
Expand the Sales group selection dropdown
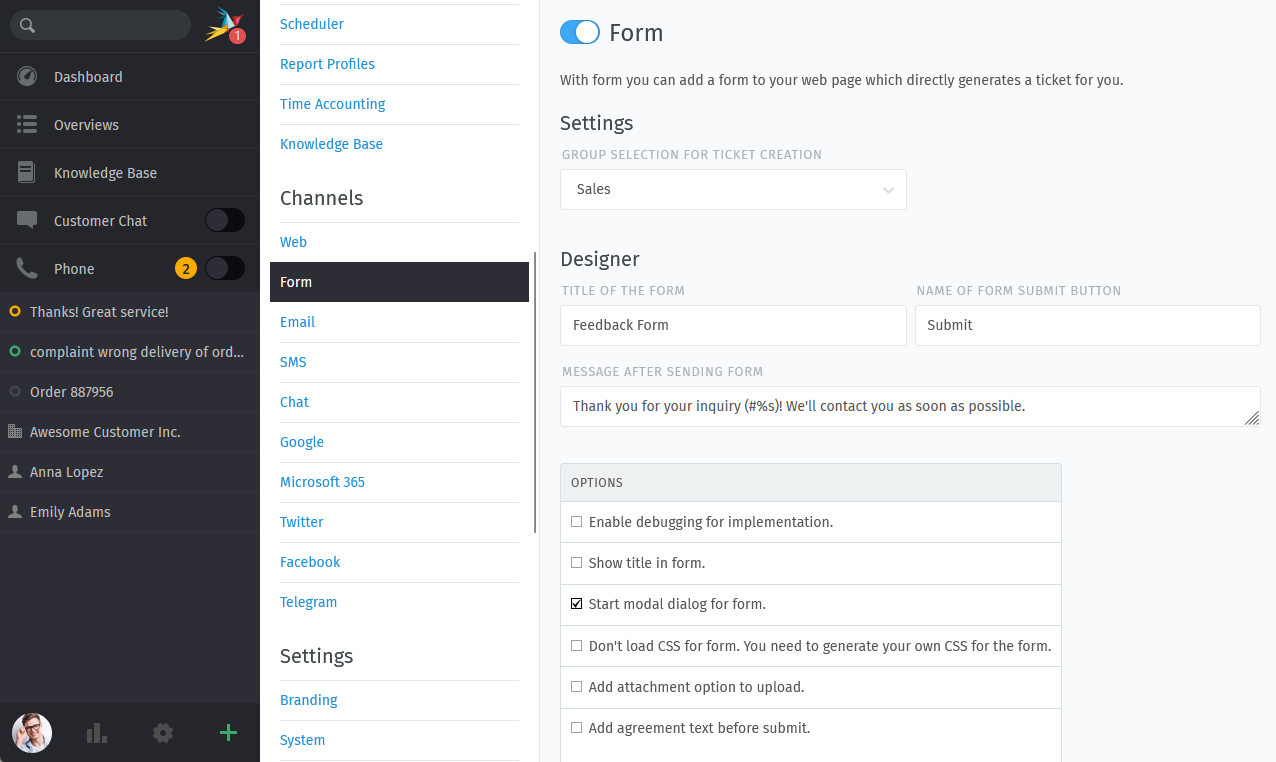click(x=733, y=190)
